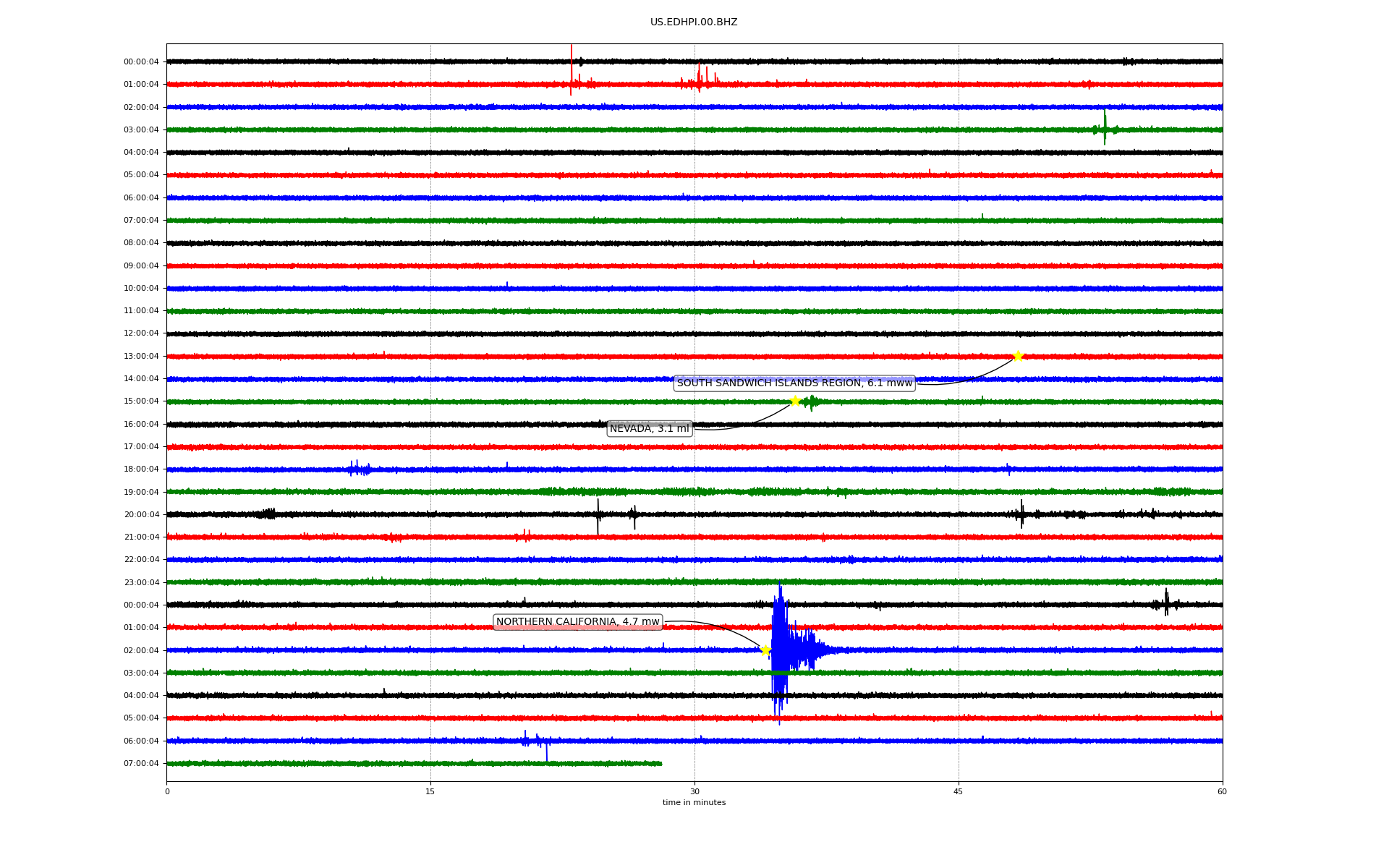Click the 19:00:04 row time label
Viewport: 1389px width, 868px height.
click(x=141, y=492)
